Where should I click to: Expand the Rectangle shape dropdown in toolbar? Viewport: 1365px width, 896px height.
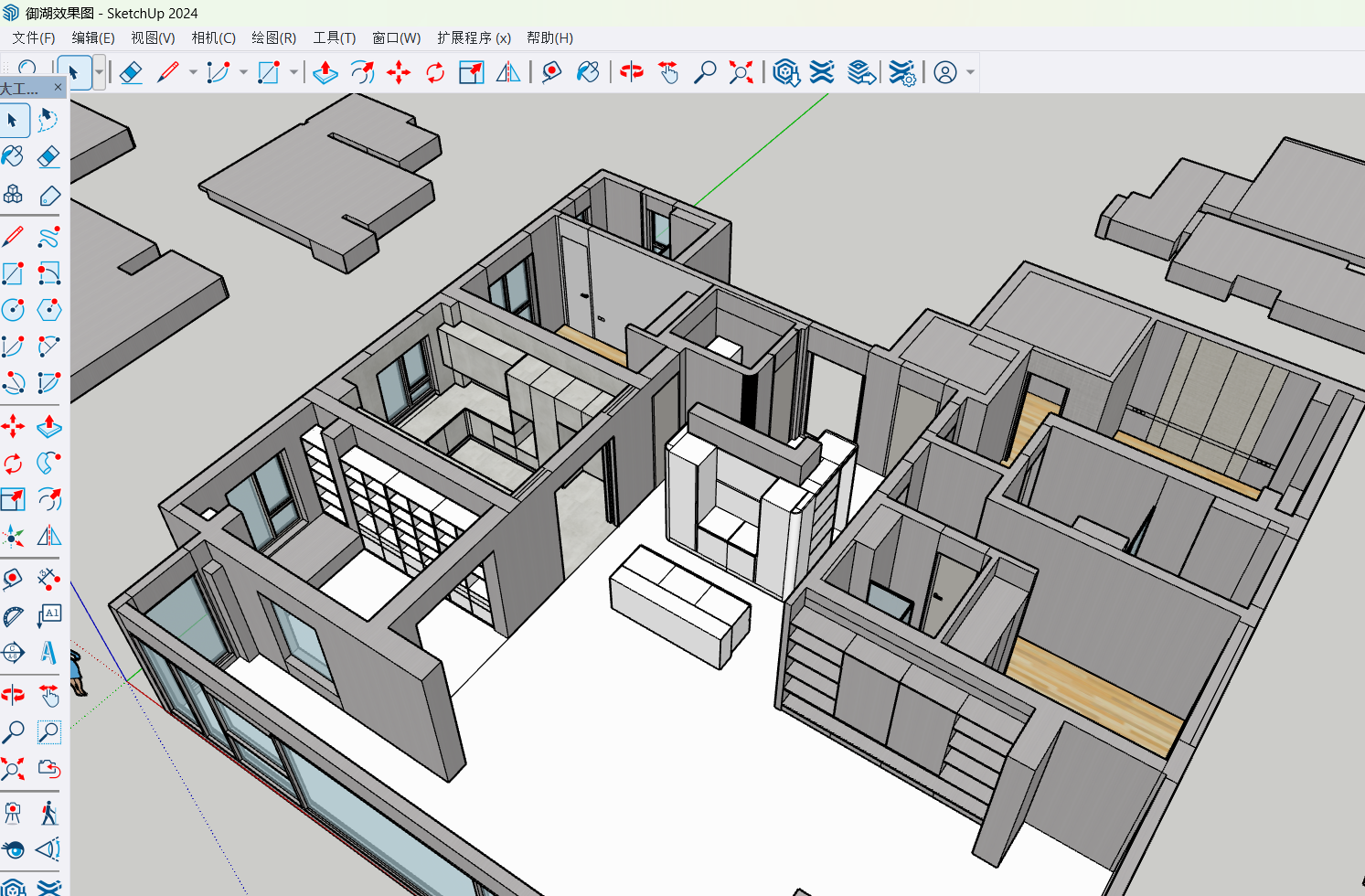[x=293, y=72]
